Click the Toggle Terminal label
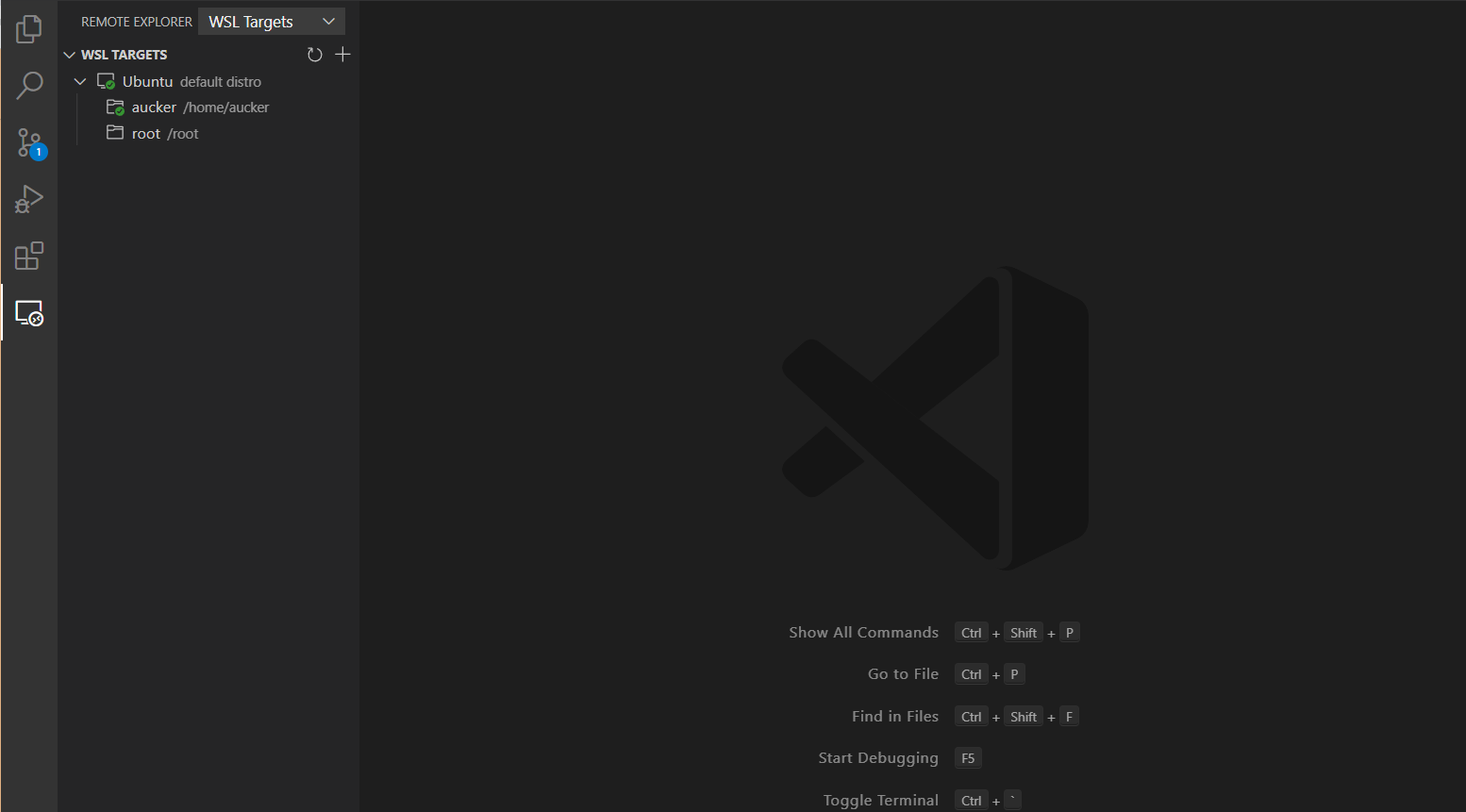This screenshot has width=1466, height=812. coord(881,801)
